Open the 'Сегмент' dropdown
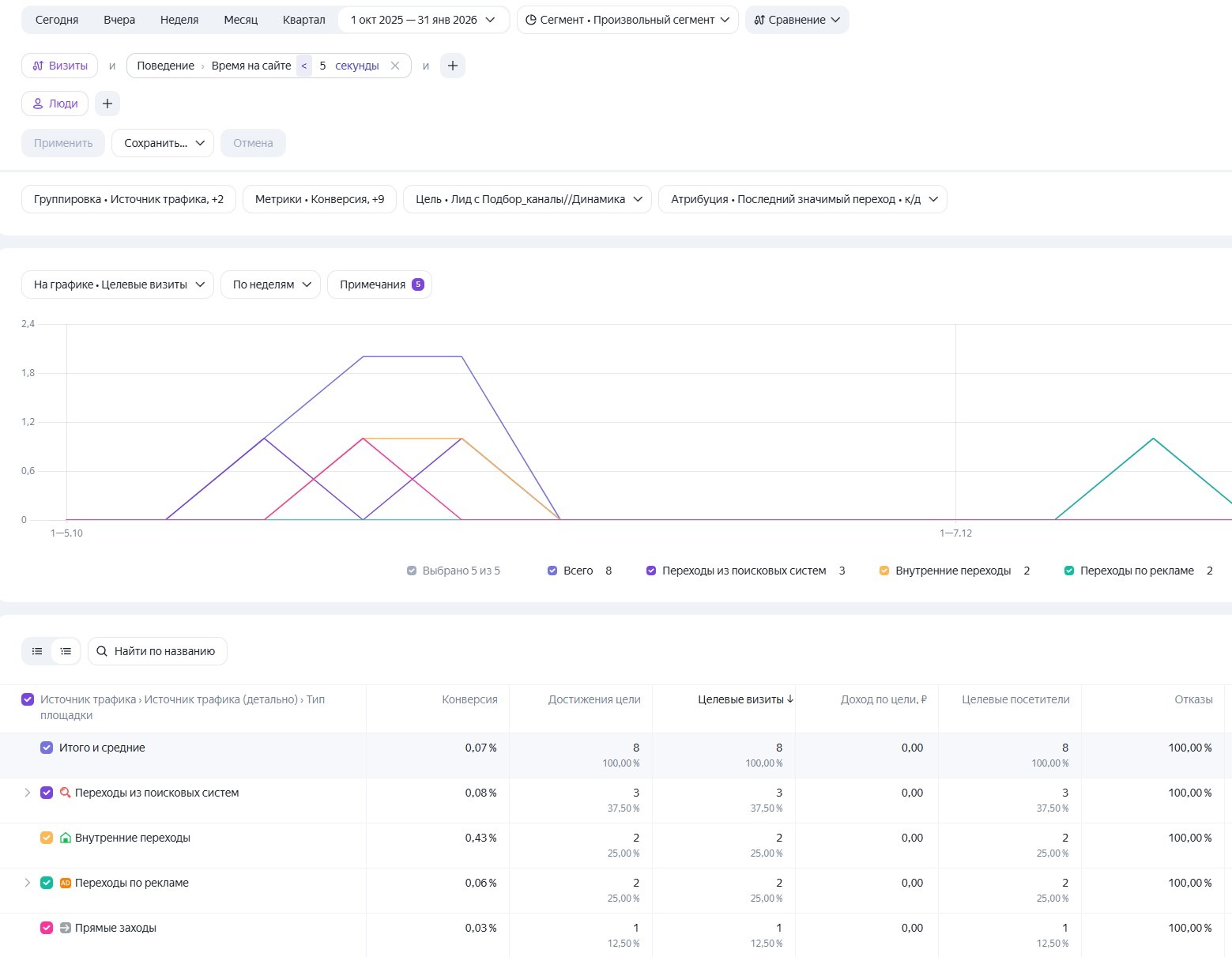The image size is (1232, 957). [x=627, y=20]
